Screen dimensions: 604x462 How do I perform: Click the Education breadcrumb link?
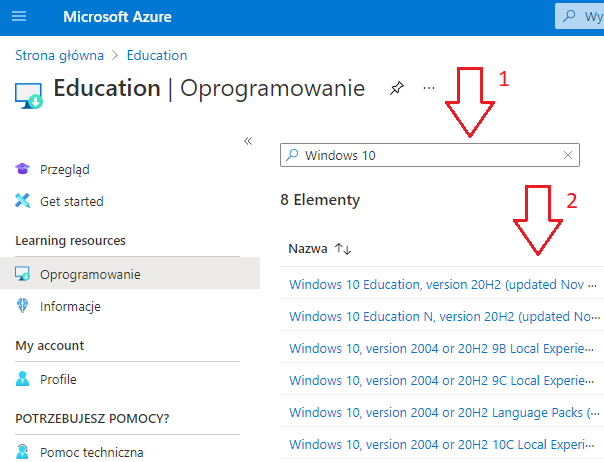pos(157,55)
